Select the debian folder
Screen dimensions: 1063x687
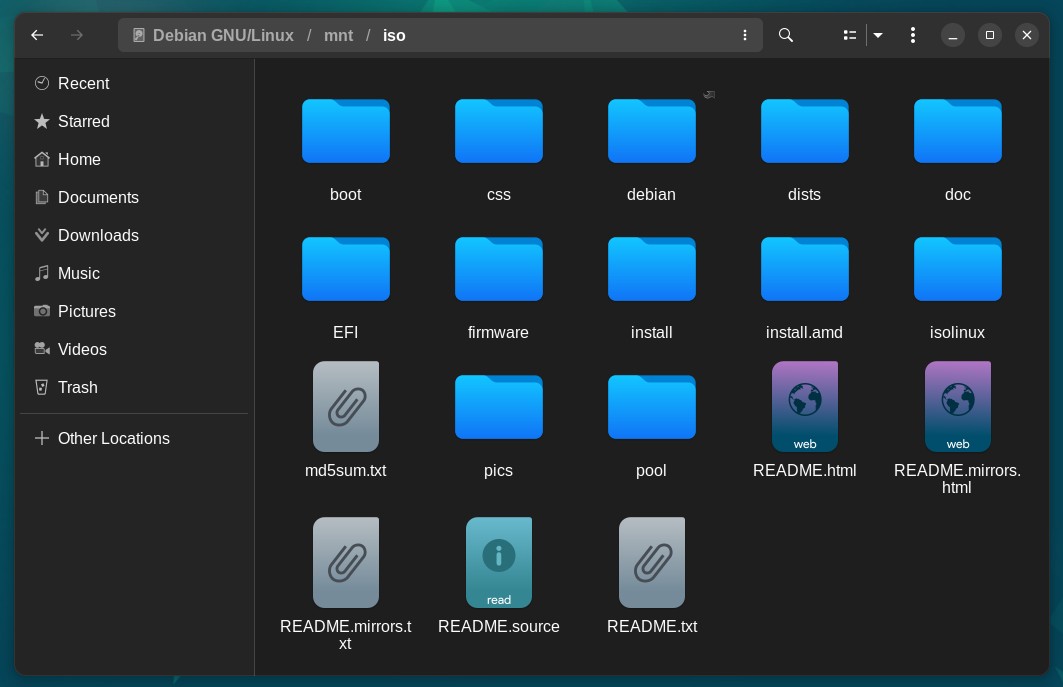(x=651, y=131)
